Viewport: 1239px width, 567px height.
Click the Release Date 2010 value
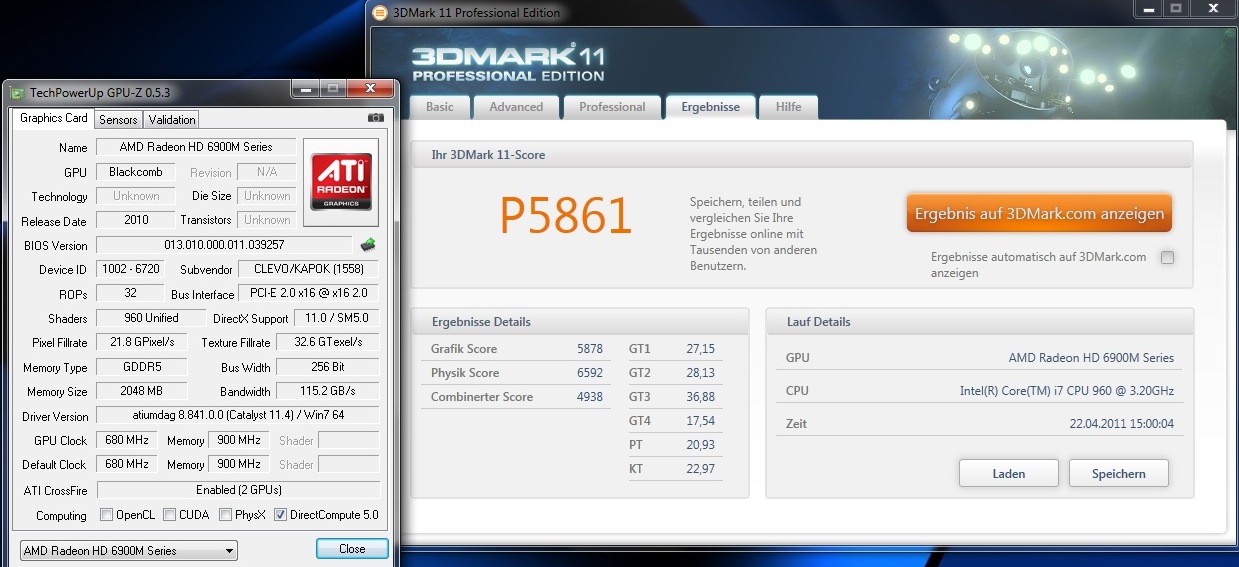pos(136,220)
